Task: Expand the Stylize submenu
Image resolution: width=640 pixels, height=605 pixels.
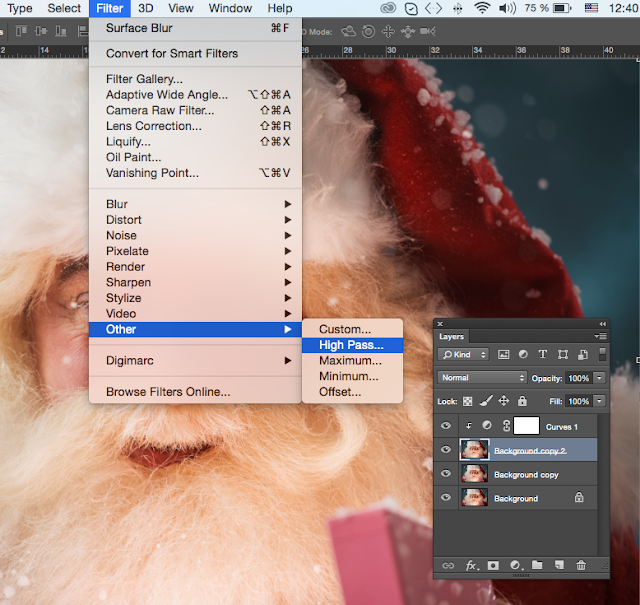Action: point(195,298)
